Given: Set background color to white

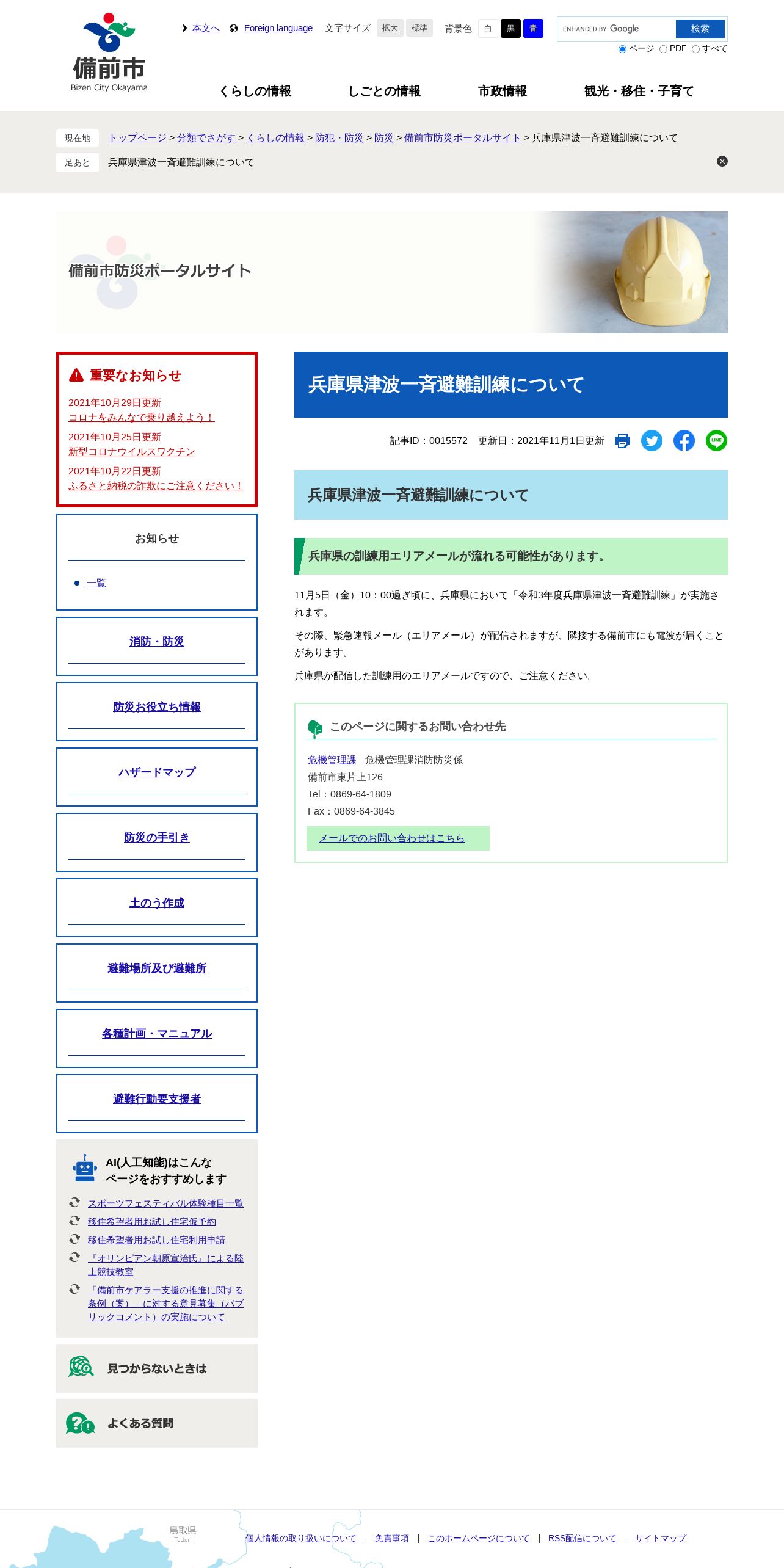Looking at the screenshot, I should [x=488, y=29].
